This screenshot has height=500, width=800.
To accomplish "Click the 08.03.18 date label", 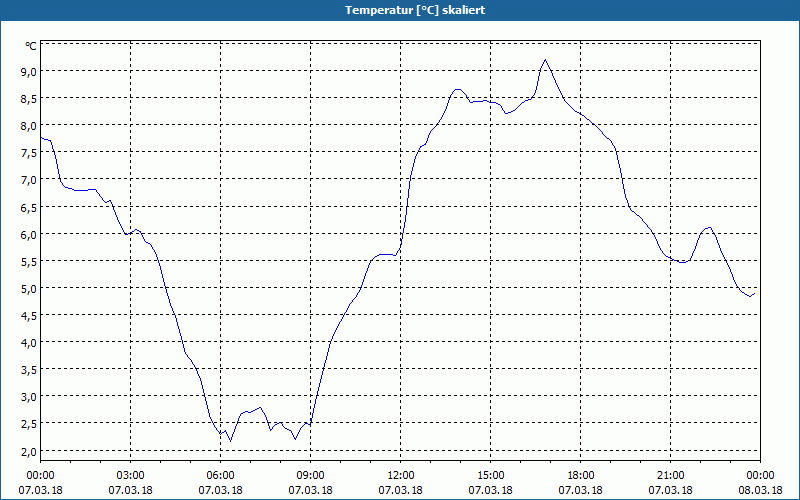I will (x=760, y=490).
